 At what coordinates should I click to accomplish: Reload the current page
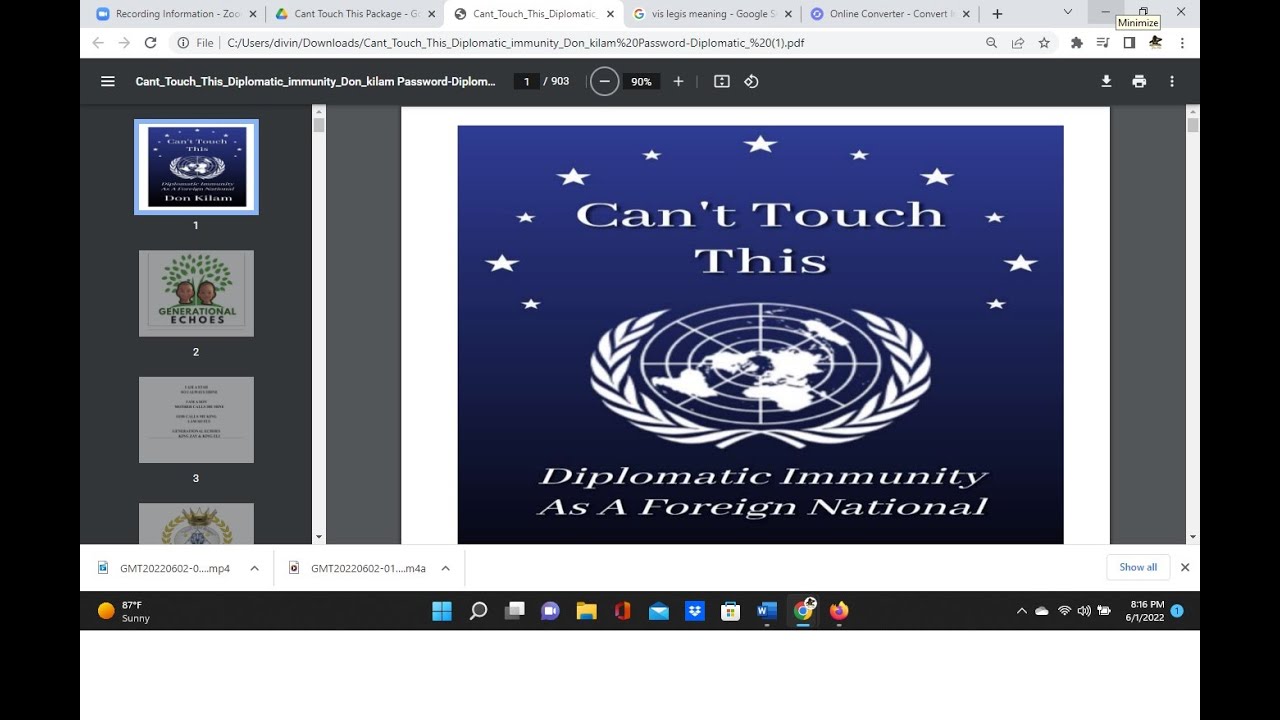tap(150, 43)
